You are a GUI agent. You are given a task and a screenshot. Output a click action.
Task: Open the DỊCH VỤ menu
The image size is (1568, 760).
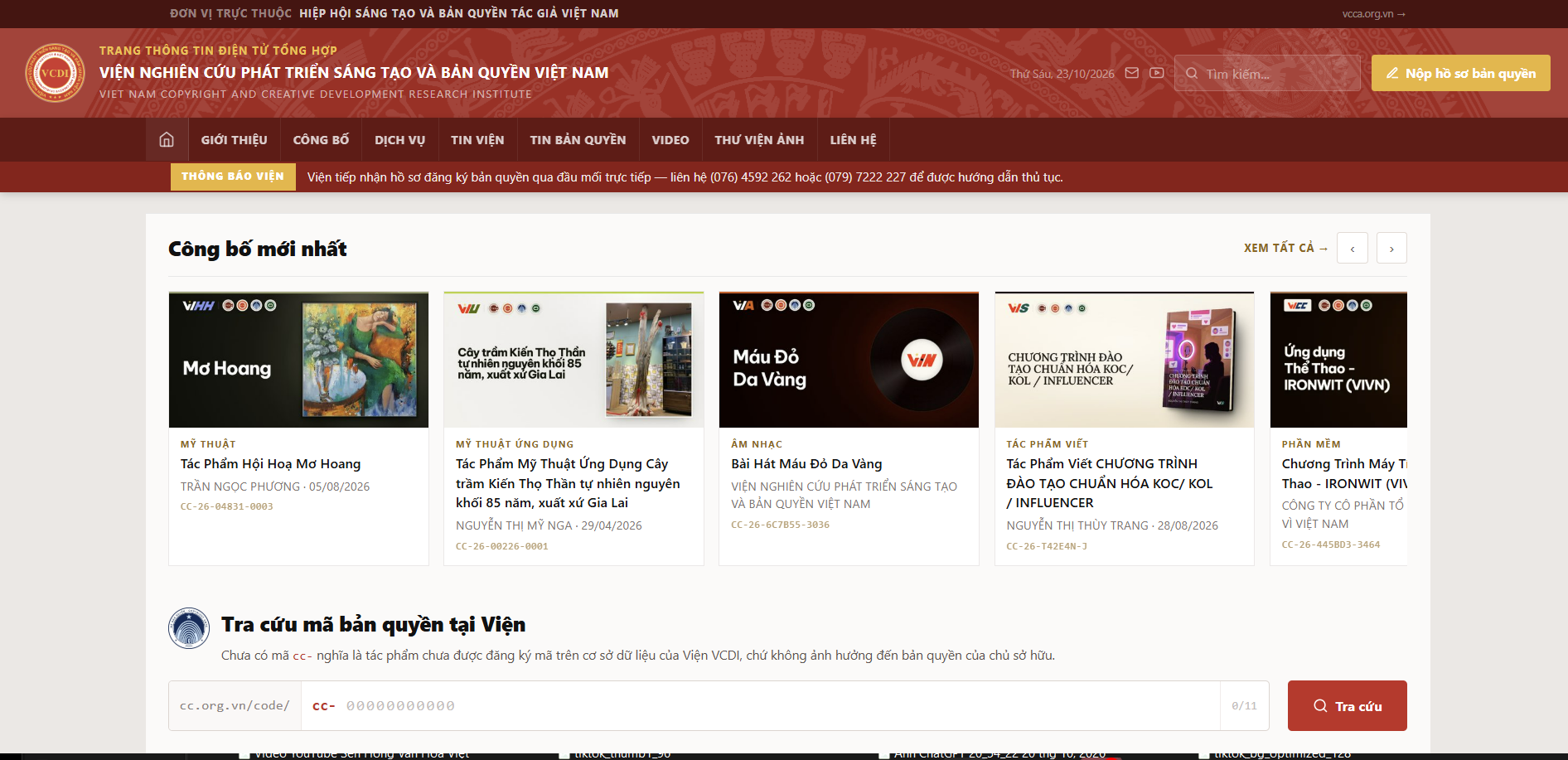tap(399, 139)
